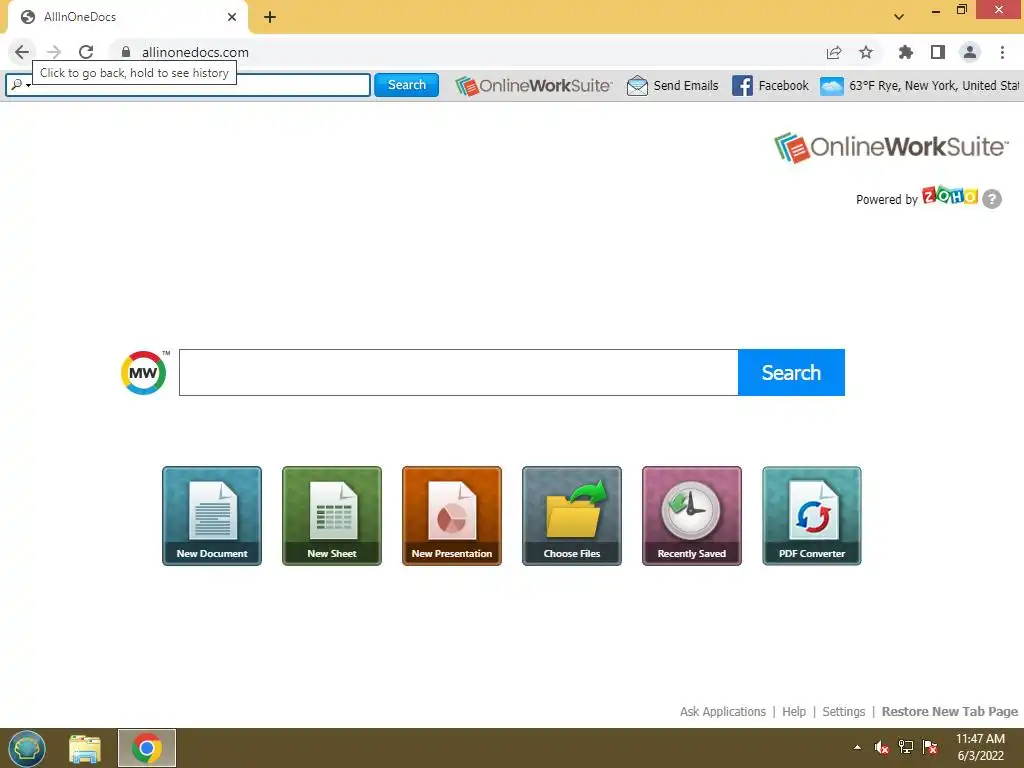
Task: Click the gray help question mark icon
Action: [x=992, y=199]
